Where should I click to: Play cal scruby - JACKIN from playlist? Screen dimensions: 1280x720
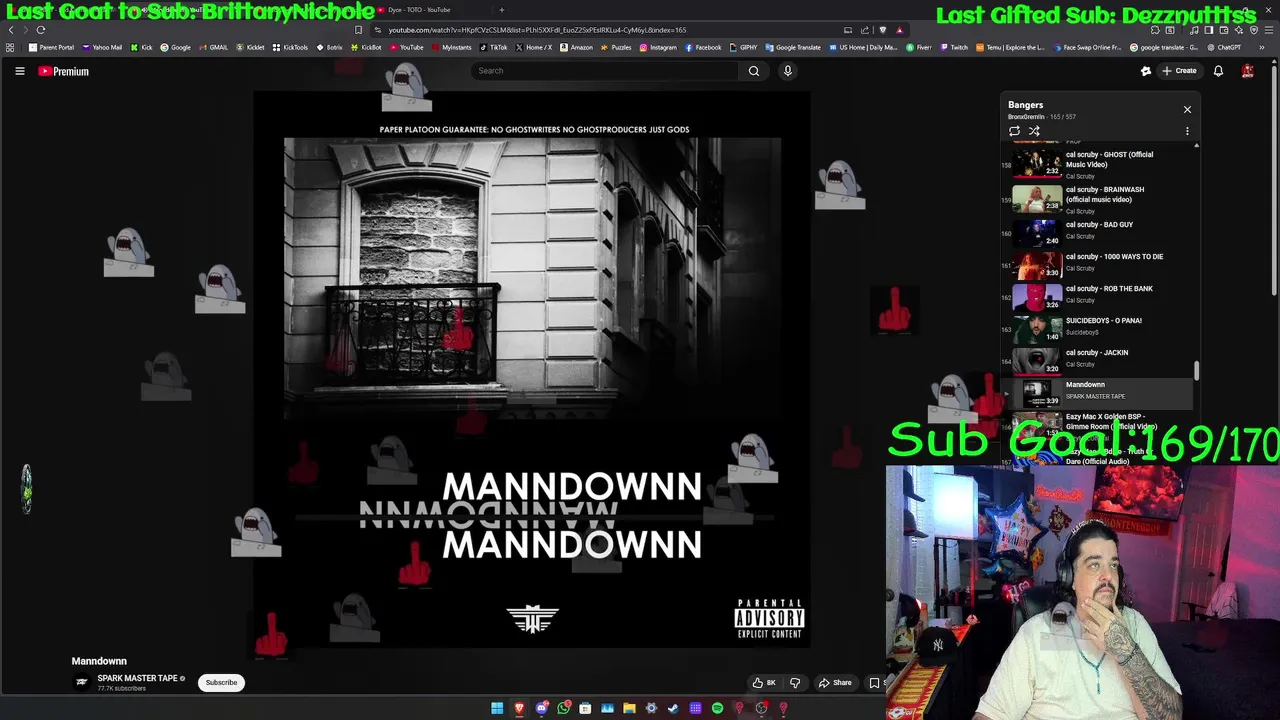(x=1098, y=360)
